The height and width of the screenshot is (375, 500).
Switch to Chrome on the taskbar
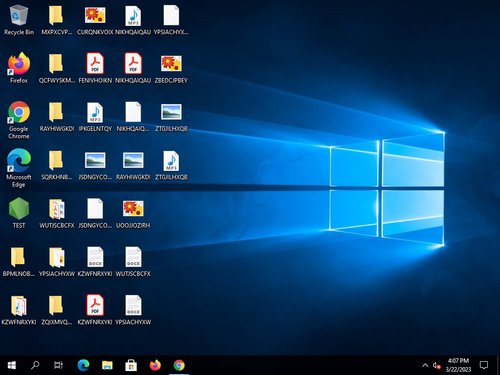pos(179,365)
